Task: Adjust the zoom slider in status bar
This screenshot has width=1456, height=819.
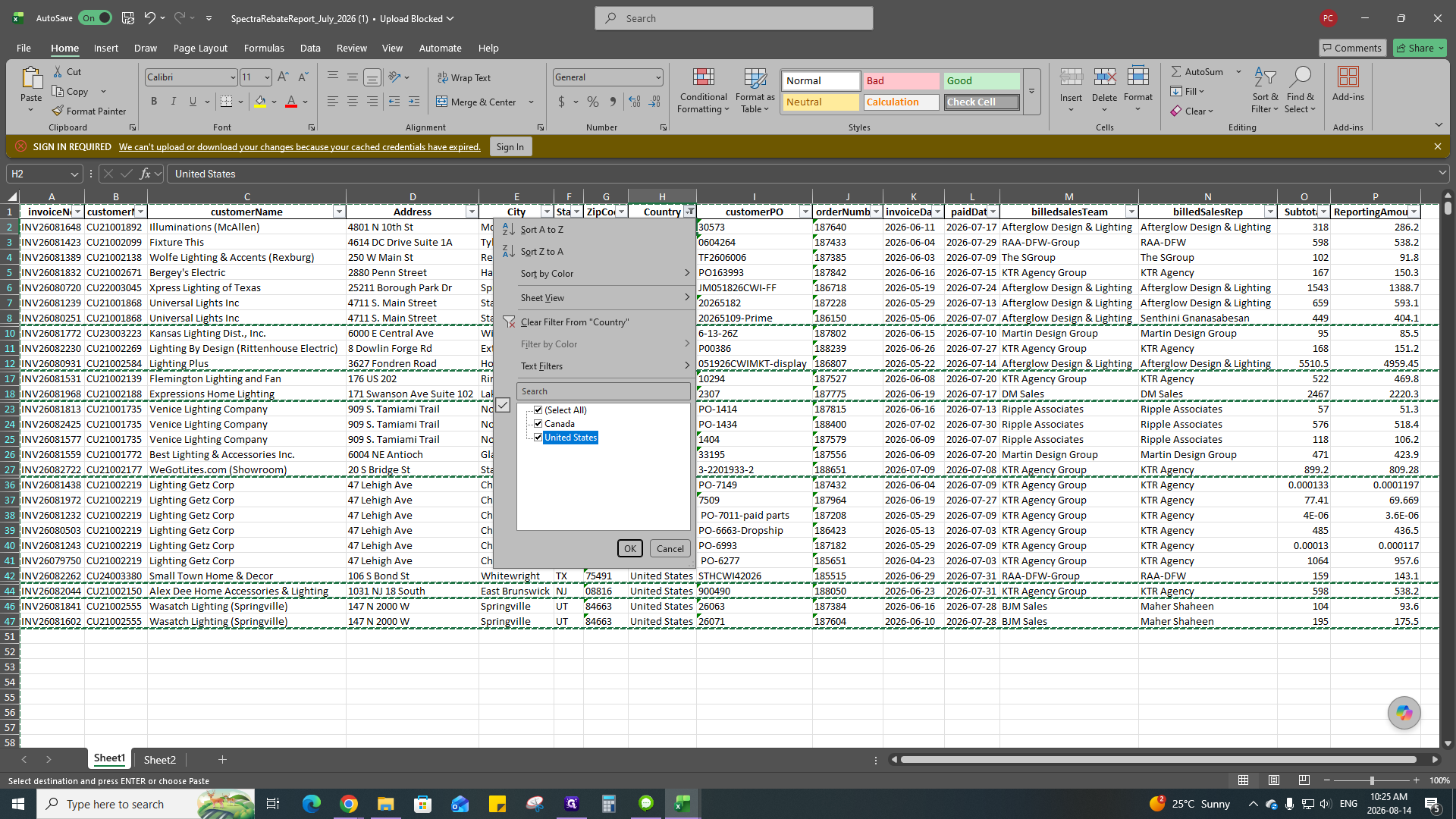Action: click(x=1371, y=780)
